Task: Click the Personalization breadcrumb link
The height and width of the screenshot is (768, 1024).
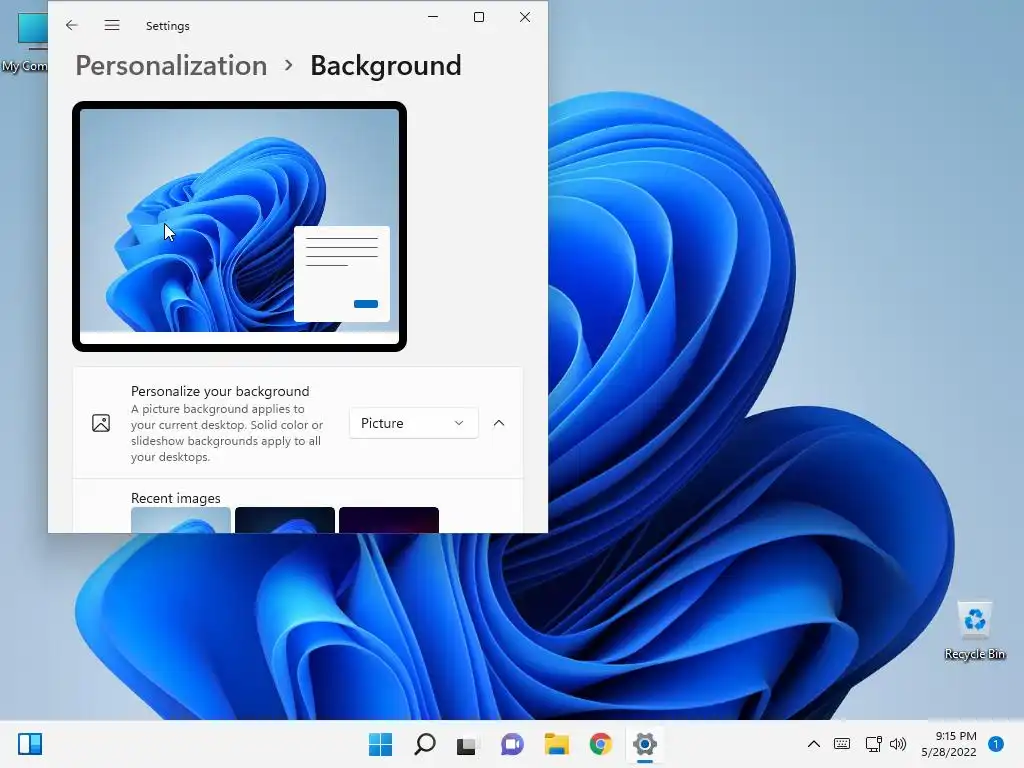Action: [x=171, y=65]
